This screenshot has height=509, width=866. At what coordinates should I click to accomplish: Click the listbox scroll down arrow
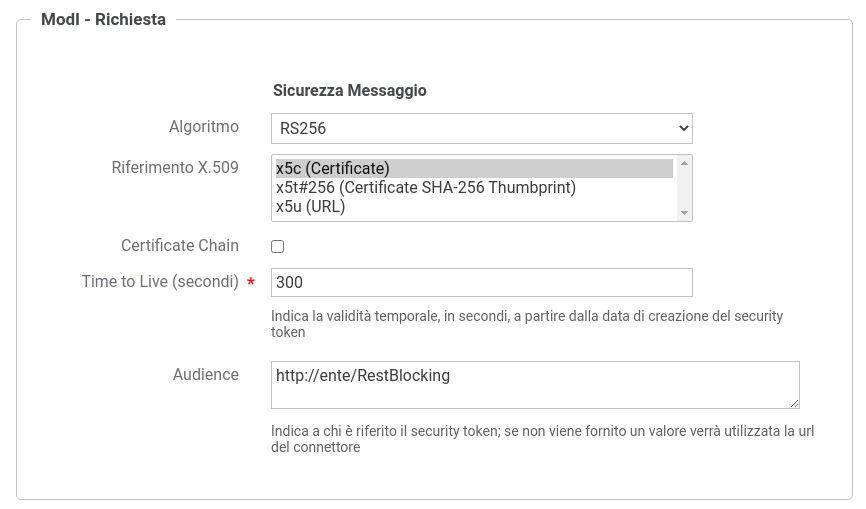pyautogui.click(x=684, y=213)
